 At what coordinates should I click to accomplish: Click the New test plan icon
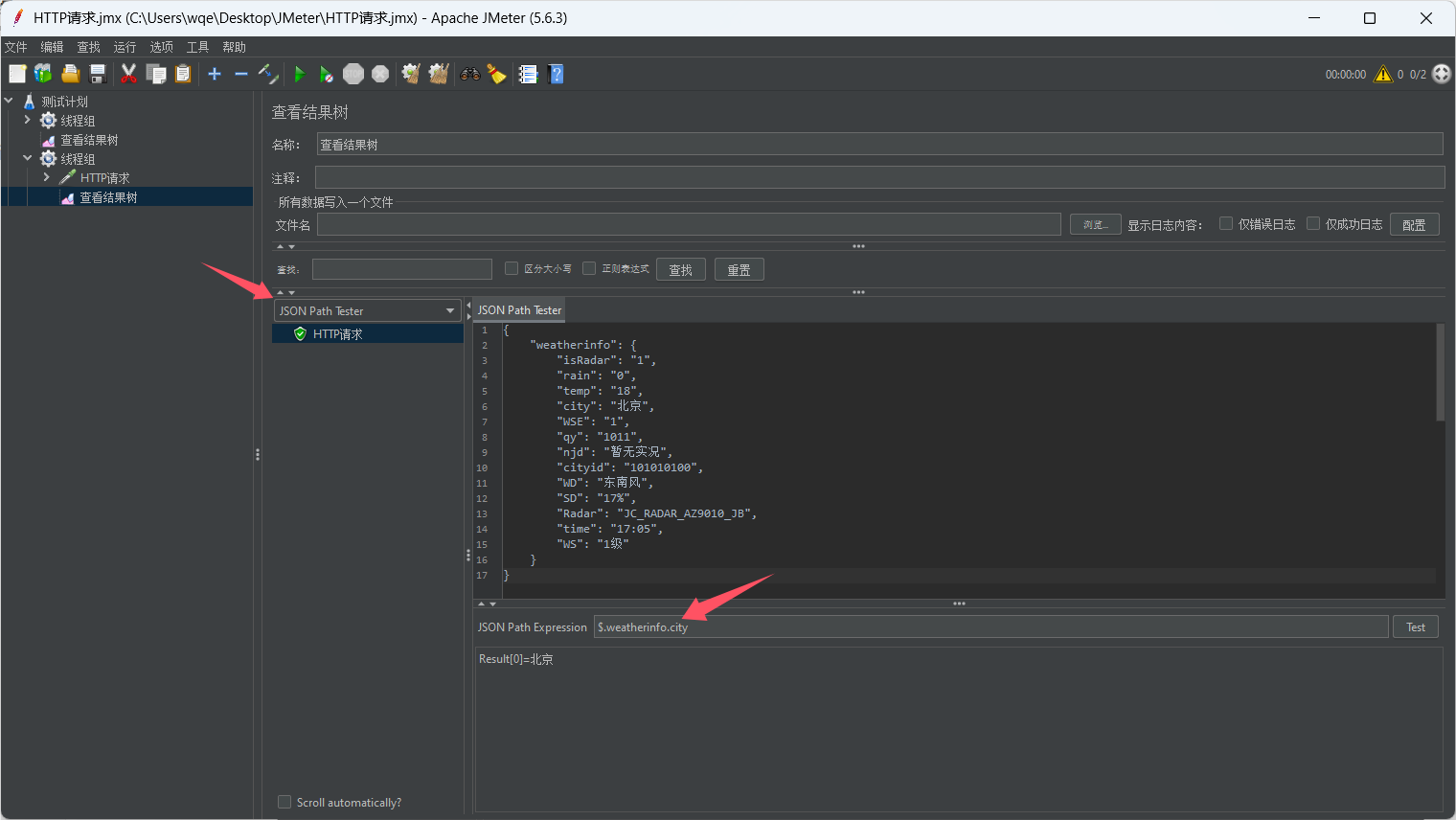click(17, 74)
